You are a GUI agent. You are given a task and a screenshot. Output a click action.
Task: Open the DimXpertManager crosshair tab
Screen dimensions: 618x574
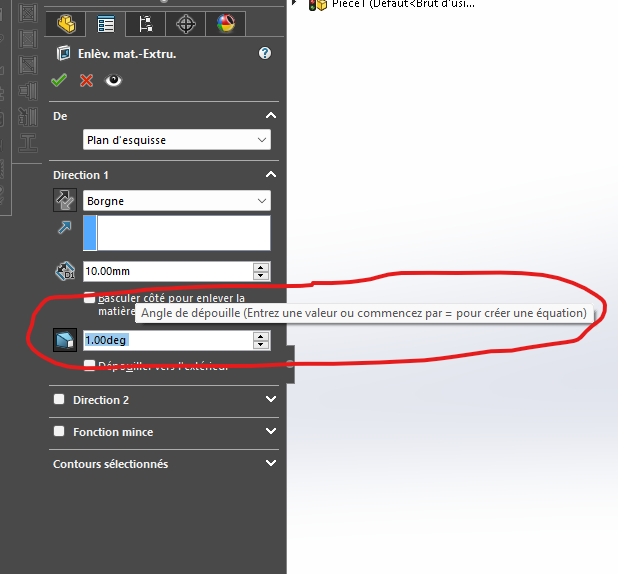(185, 23)
